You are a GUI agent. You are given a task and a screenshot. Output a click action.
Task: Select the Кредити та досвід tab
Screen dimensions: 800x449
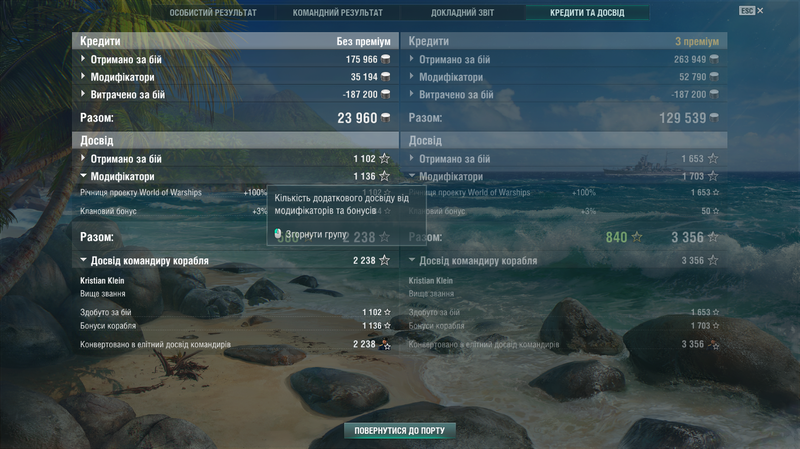[x=587, y=13]
